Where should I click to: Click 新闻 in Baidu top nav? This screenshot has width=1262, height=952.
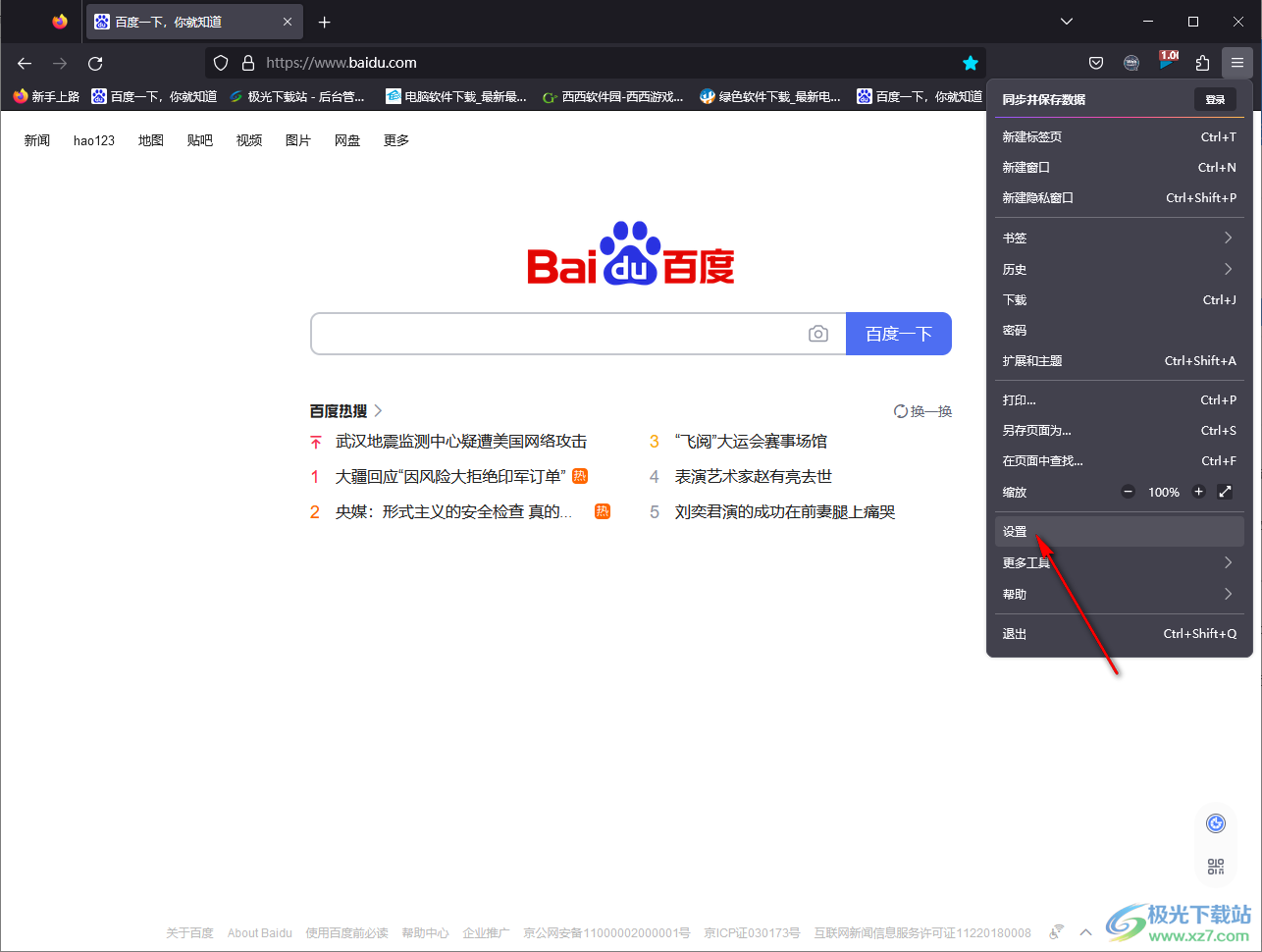click(x=37, y=140)
